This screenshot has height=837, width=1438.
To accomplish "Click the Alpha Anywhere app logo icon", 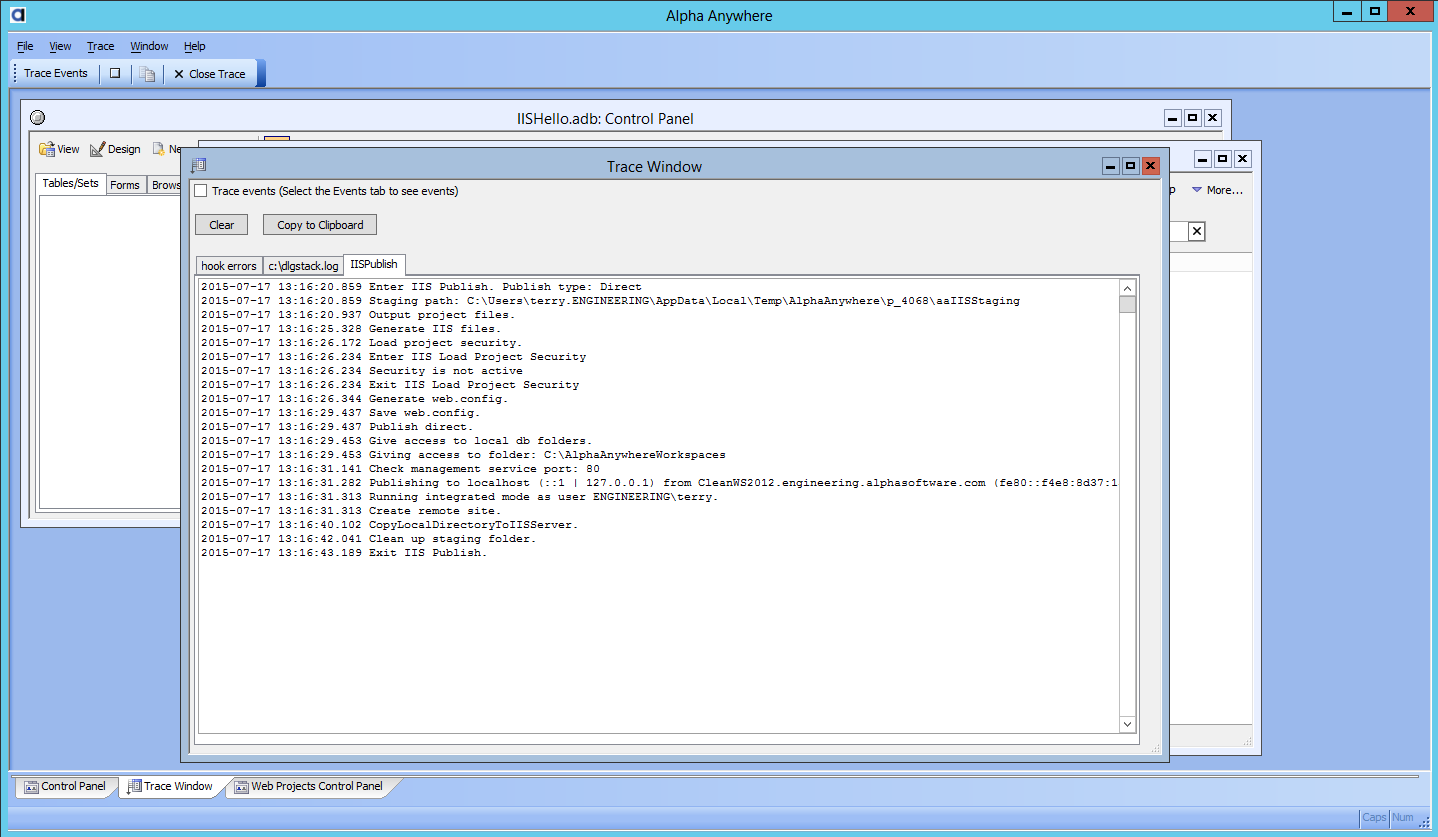I will coord(17,14).
